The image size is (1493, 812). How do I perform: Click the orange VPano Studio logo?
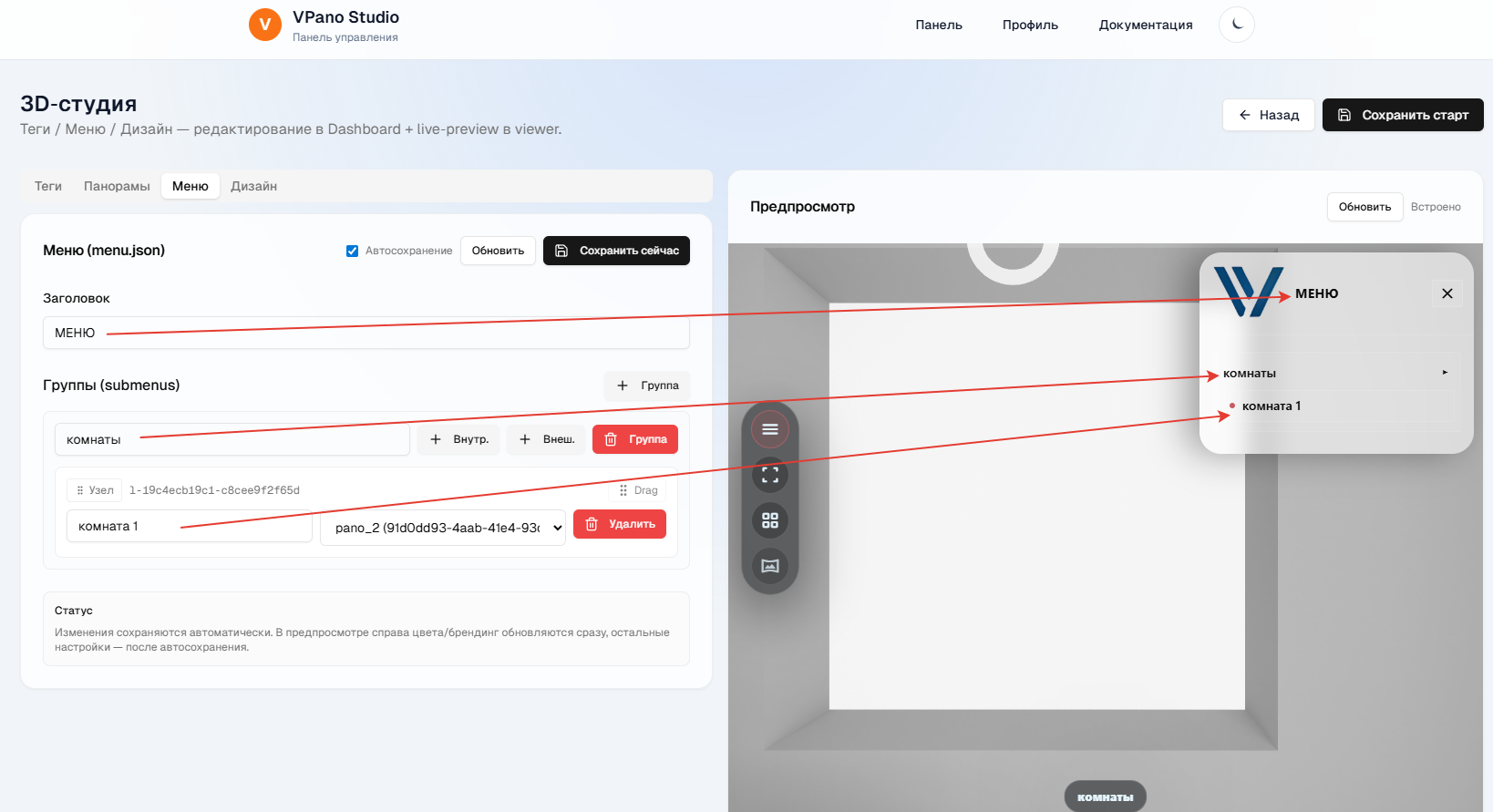point(265,25)
